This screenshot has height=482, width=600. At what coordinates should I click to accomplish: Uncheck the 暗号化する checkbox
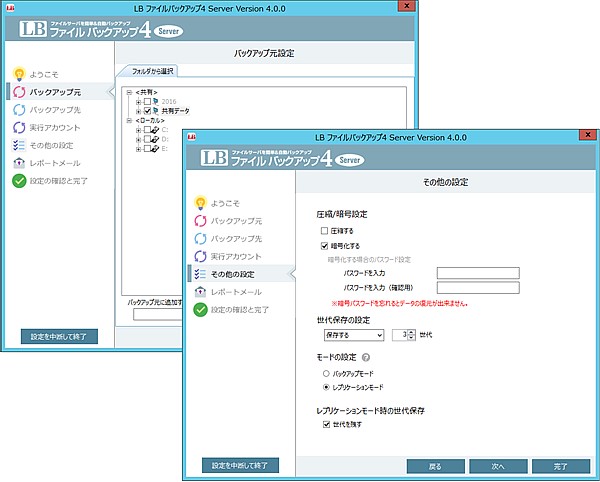tap(325, 244)
